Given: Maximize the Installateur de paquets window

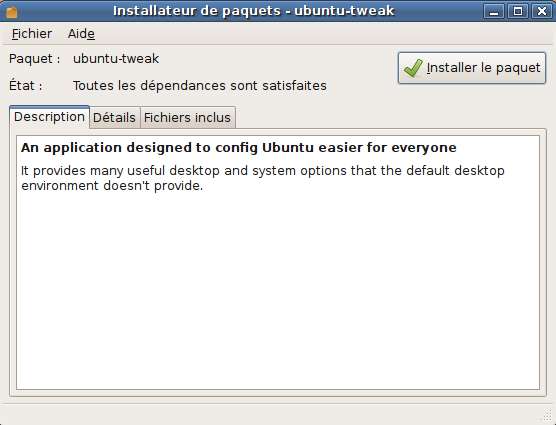Looking at the screenshot, I should (518, 11).
